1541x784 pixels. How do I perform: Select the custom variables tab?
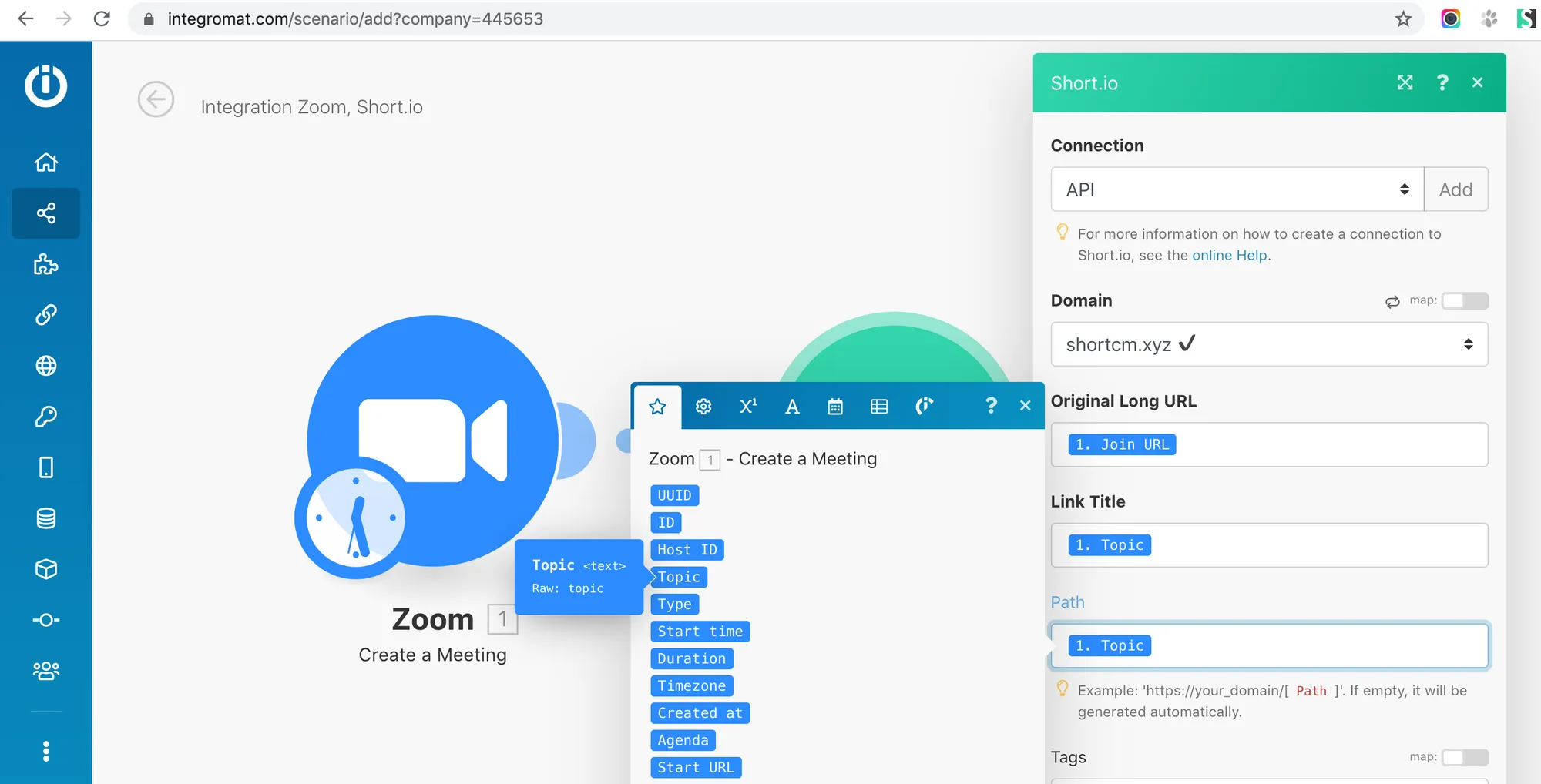[x=924, y=407]
